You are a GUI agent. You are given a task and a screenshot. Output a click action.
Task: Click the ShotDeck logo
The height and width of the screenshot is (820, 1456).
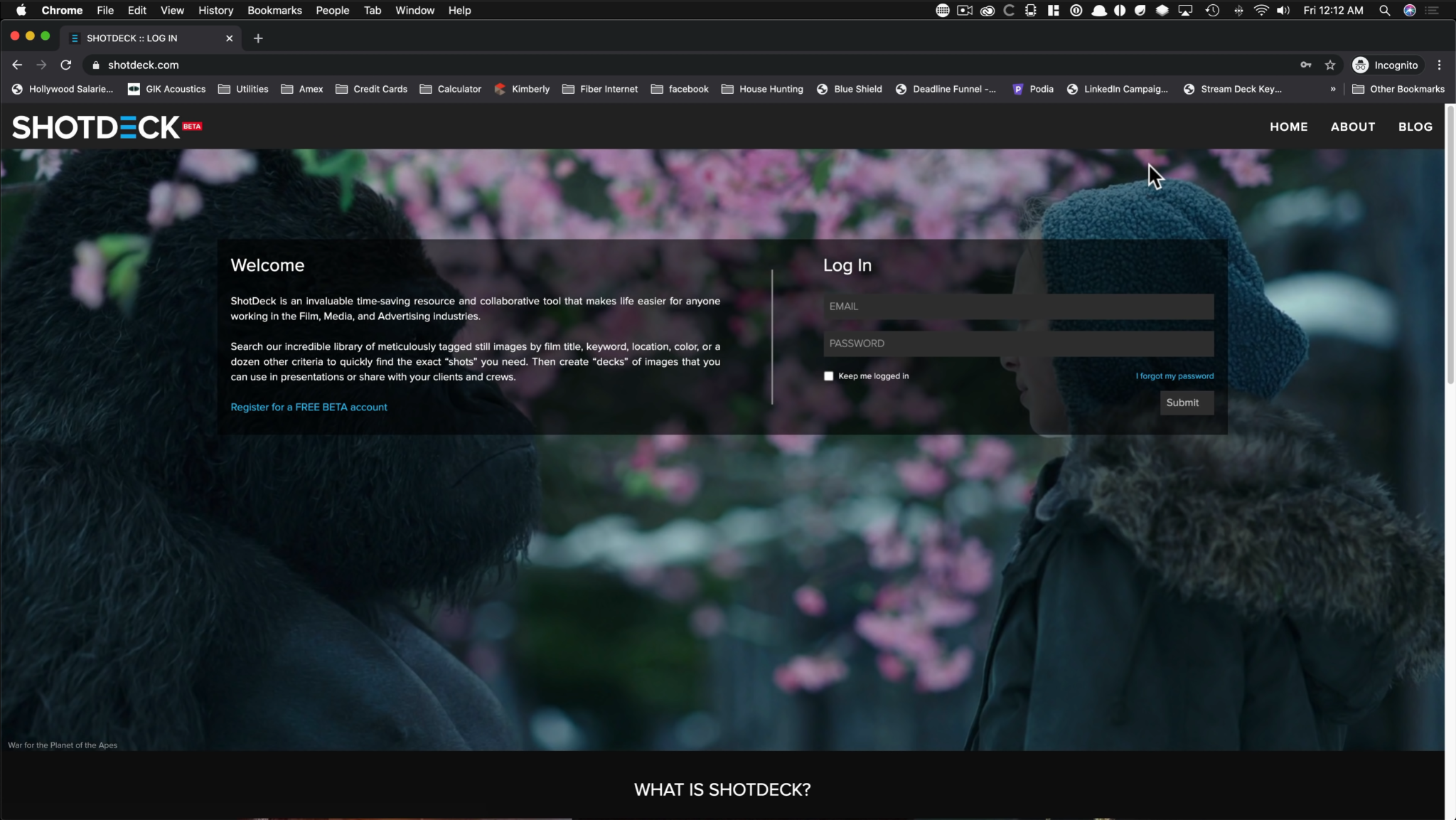[x=96, y=127]
